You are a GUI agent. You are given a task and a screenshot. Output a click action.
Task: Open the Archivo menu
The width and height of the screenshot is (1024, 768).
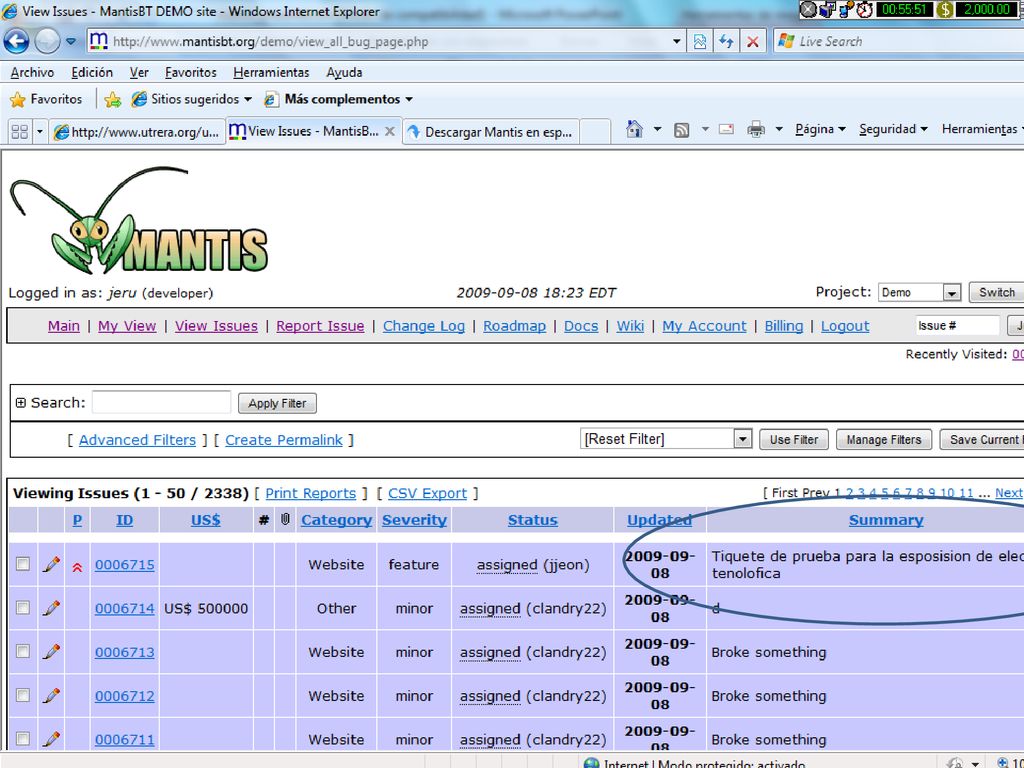pyautogui.click(x=32, y=72)
